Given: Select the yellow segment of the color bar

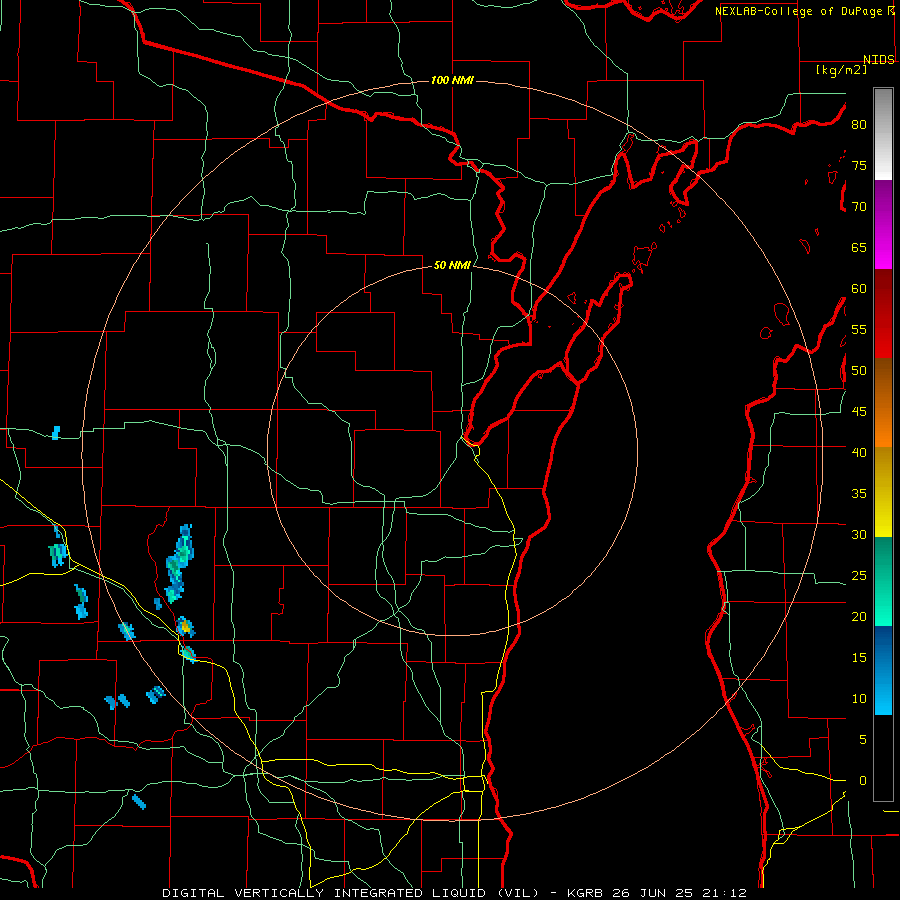Looking at the screenshot, I should [x=883, y=492].
